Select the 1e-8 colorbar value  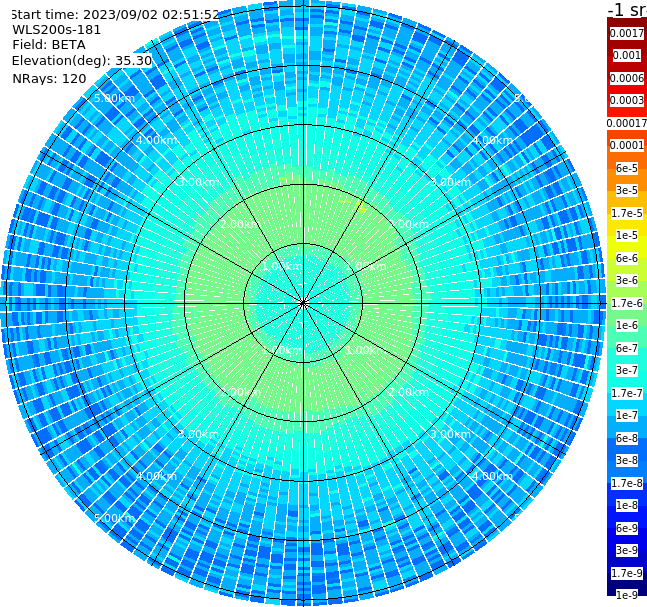(627, 505)
